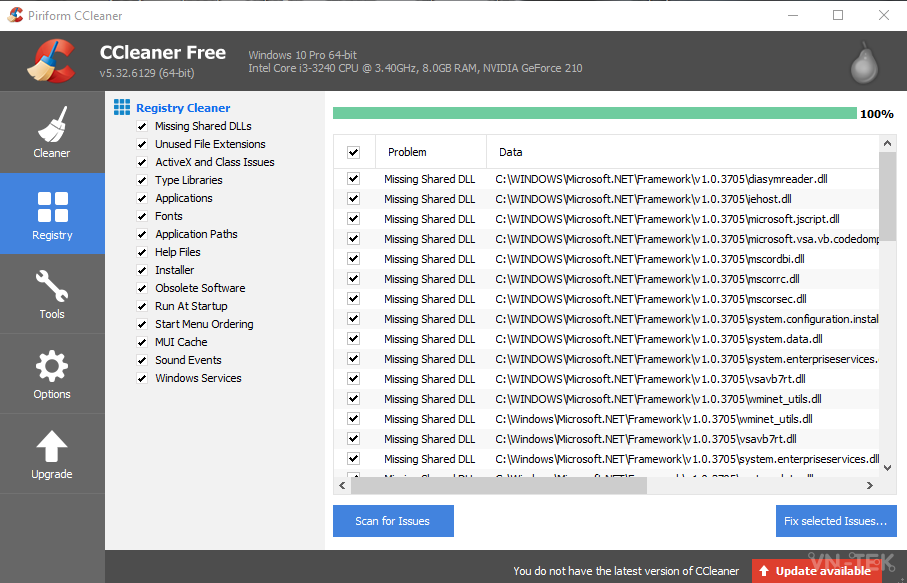This screenshot has height=583, width=907.
Task: Open the Options gear icon
Action: 52,366
